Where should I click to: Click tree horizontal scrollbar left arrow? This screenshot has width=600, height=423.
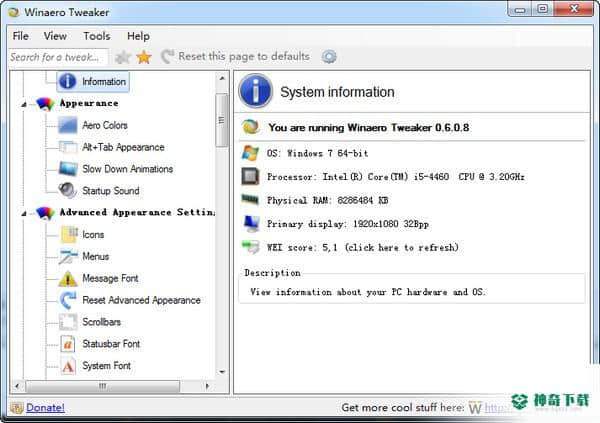[17, 386]
